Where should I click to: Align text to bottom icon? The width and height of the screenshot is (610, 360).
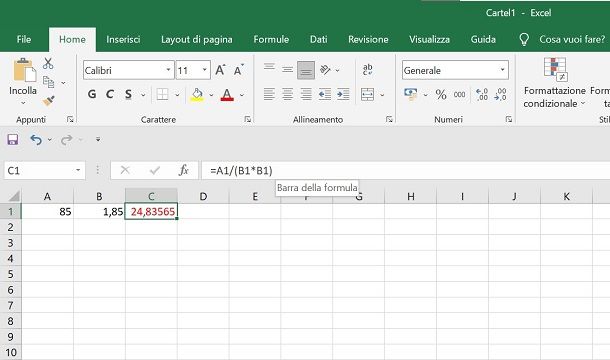[x=306, y=70]
